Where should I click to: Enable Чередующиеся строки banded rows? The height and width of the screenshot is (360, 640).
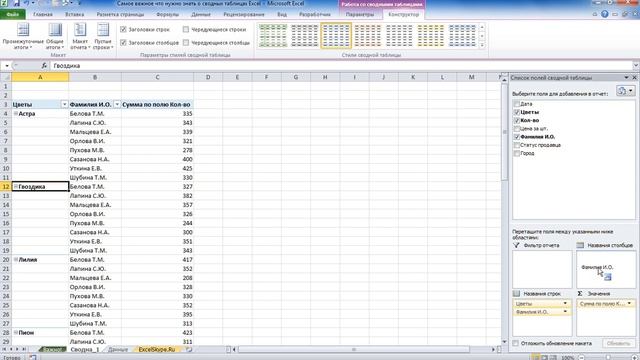pos(186,29)
